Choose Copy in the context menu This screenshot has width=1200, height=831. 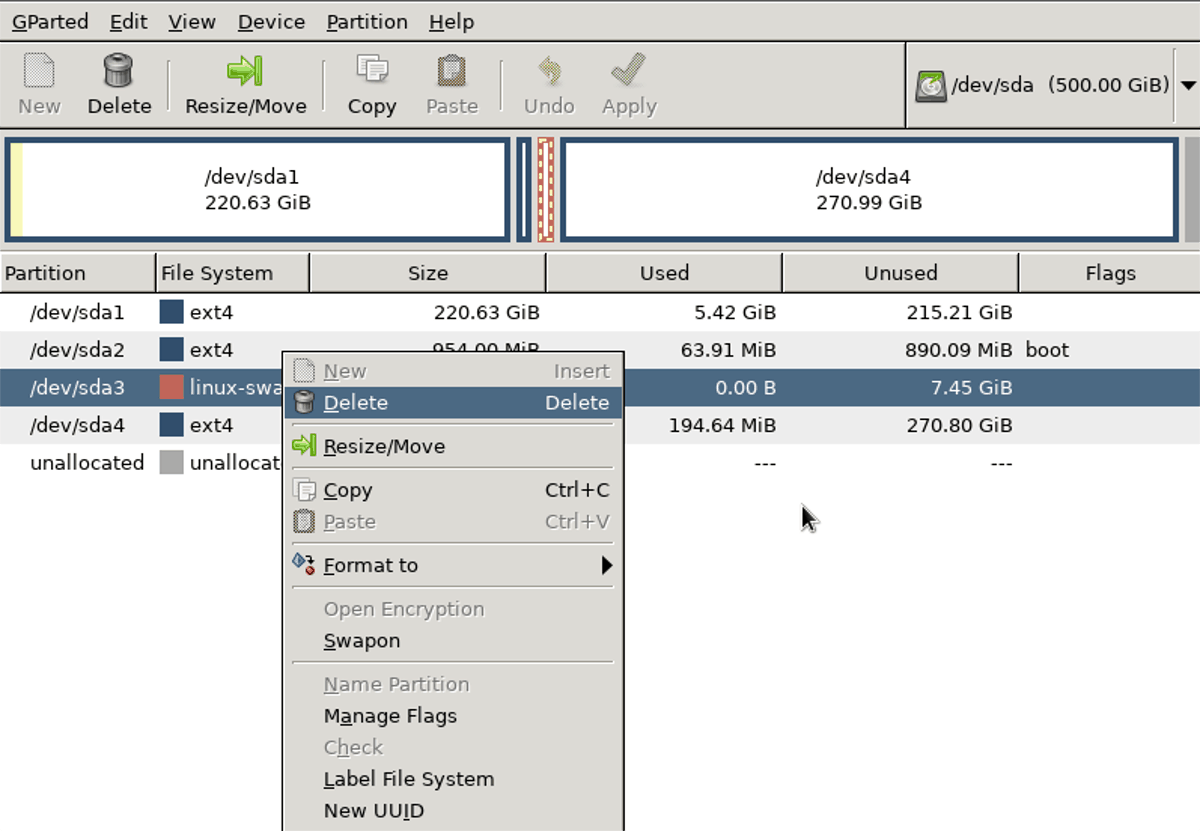tap(453, 490)
